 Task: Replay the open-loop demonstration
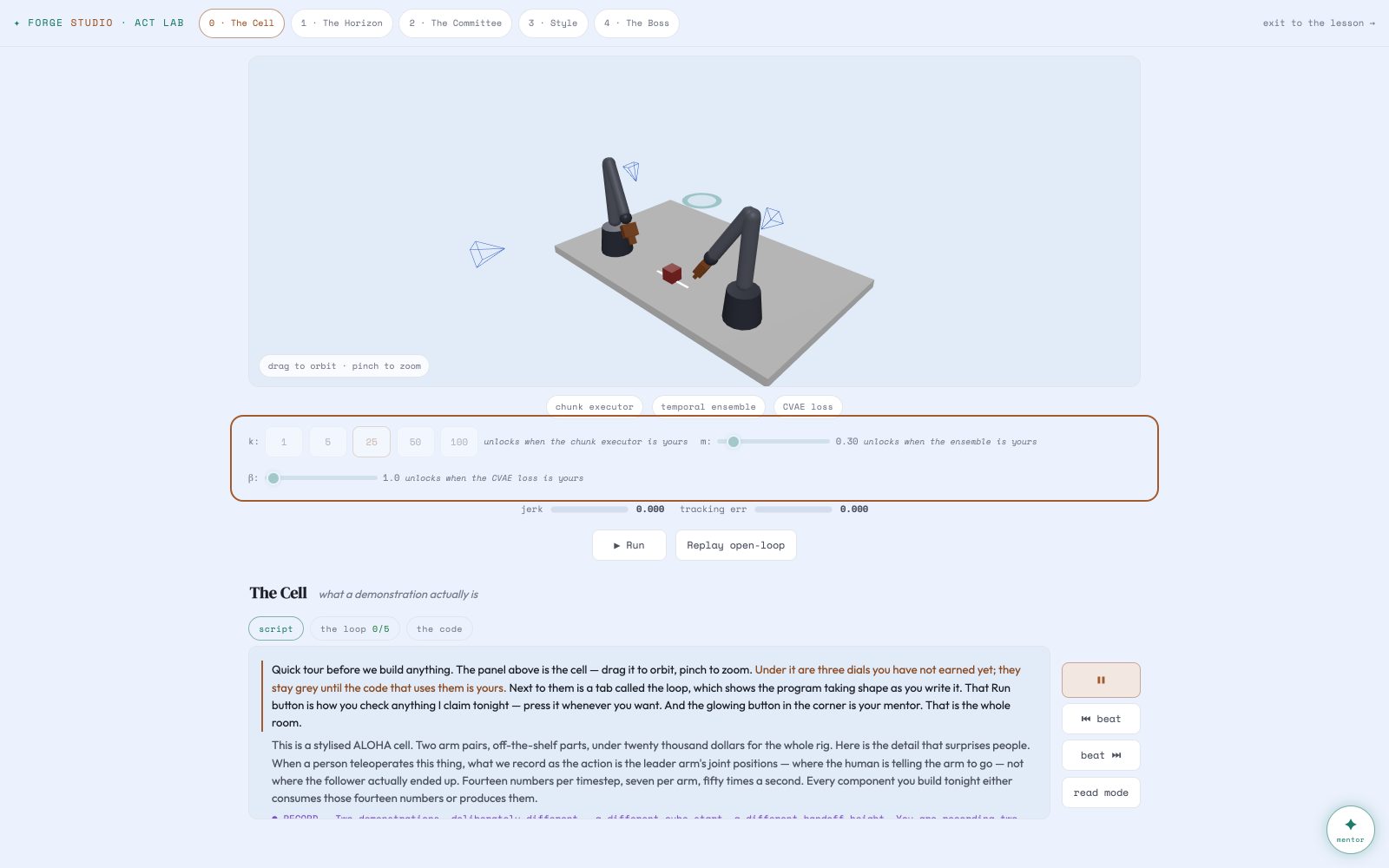735,545
